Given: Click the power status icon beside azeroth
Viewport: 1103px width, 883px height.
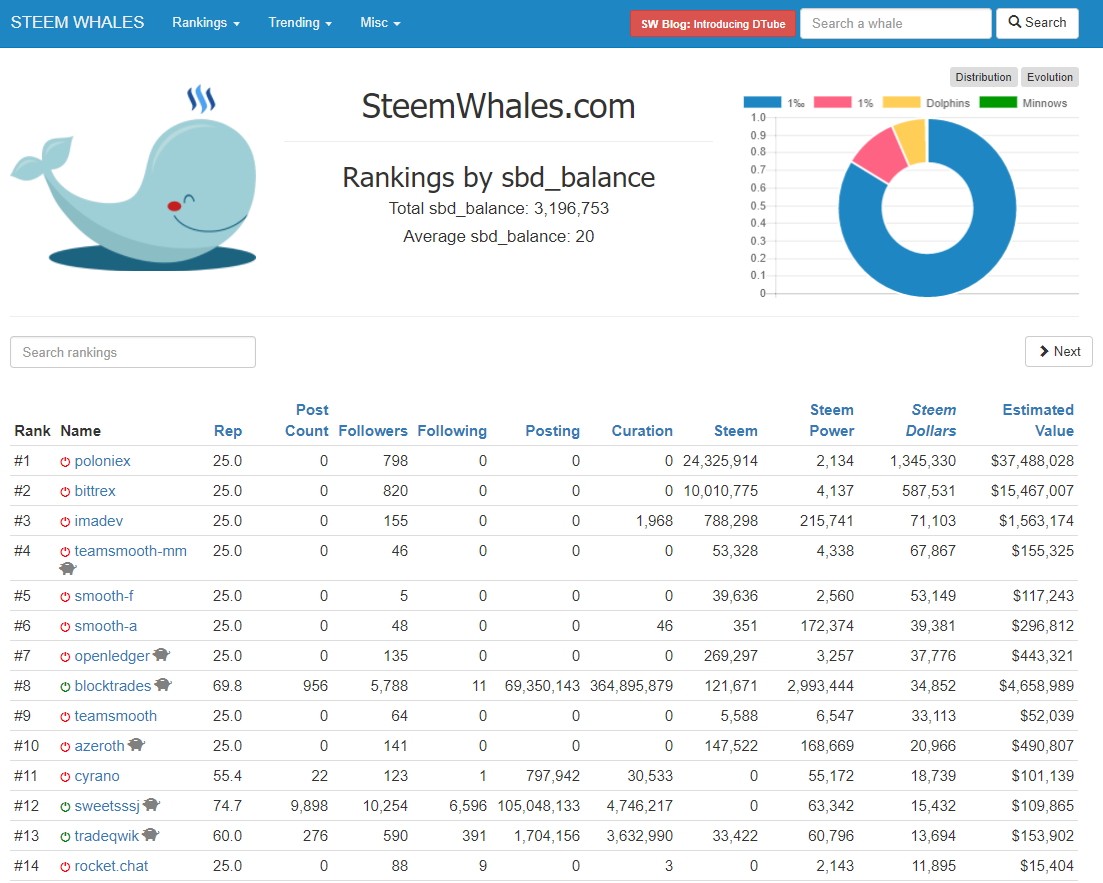Looking at the screenshot, I should tap(65, 747).
